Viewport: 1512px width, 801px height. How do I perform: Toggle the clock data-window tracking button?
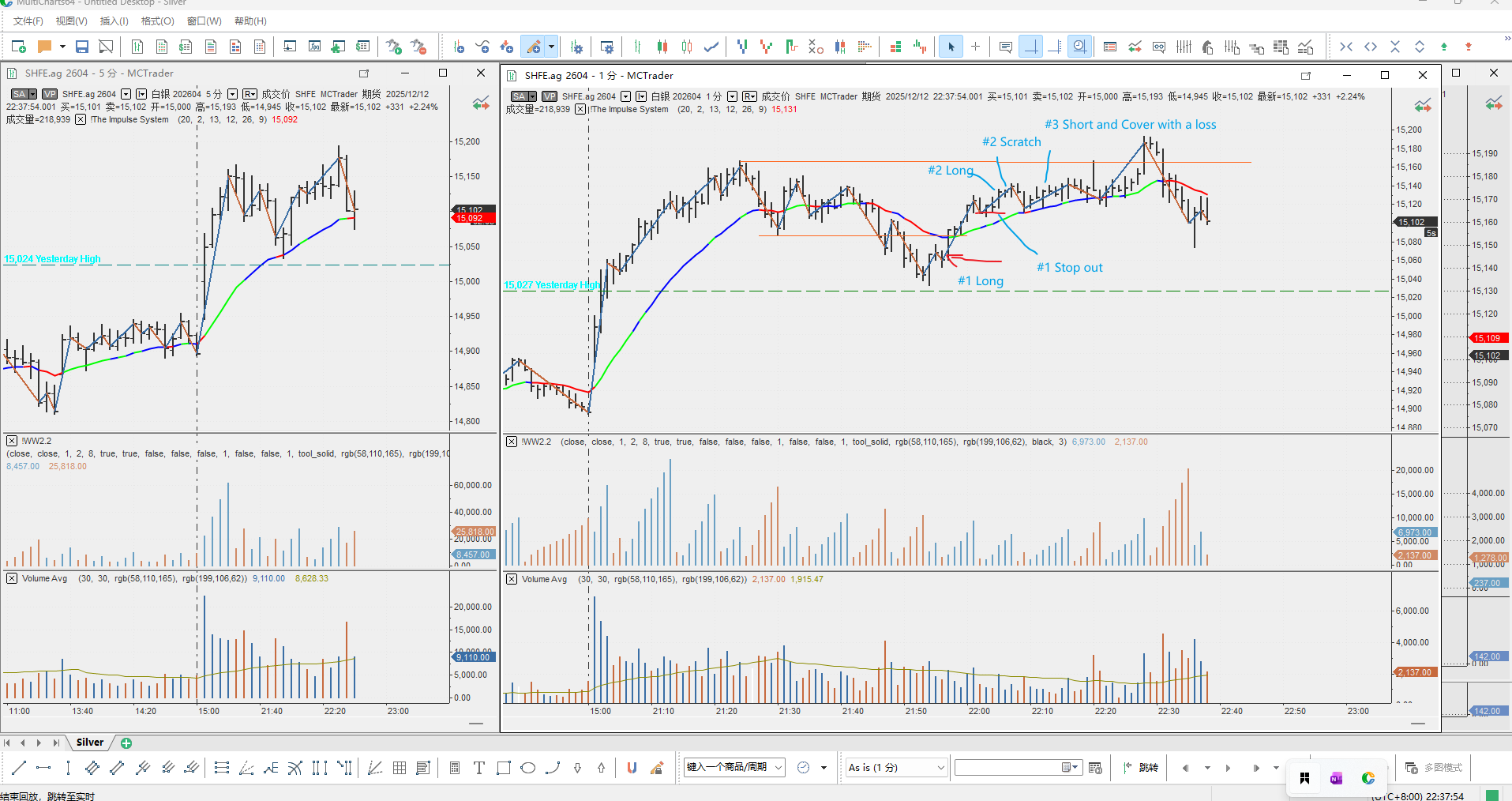(x=1079, y=47)
